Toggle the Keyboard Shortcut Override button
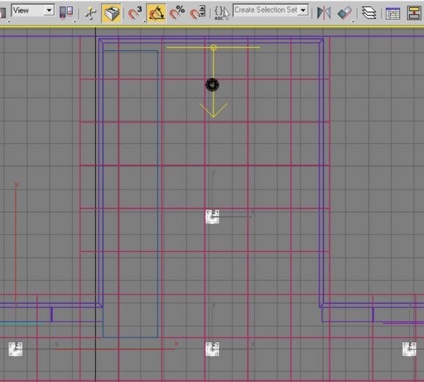This screenshot has height=382, width=424. (x=111, y=13)
